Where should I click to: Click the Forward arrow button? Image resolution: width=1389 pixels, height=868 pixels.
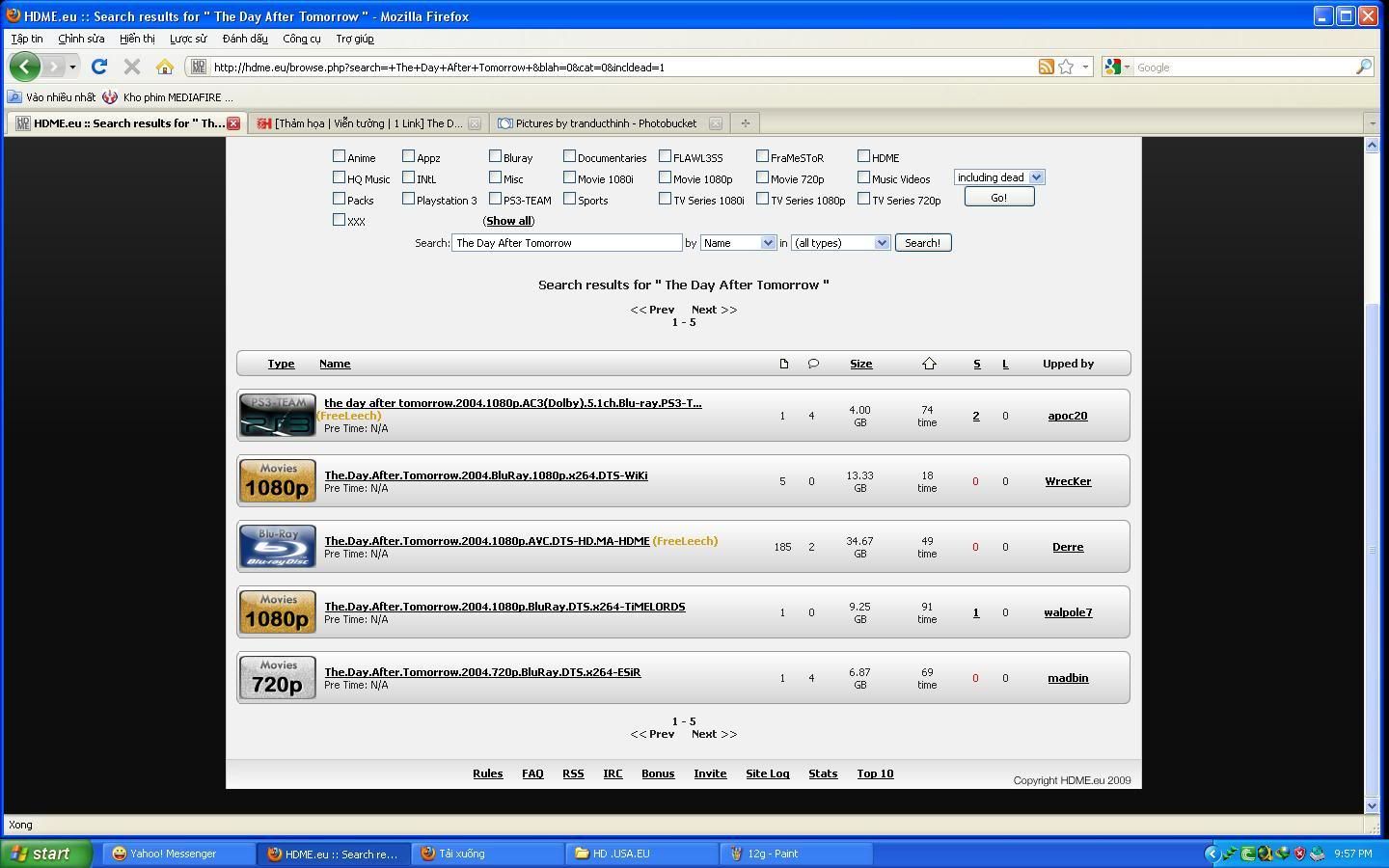coord(54,67)
